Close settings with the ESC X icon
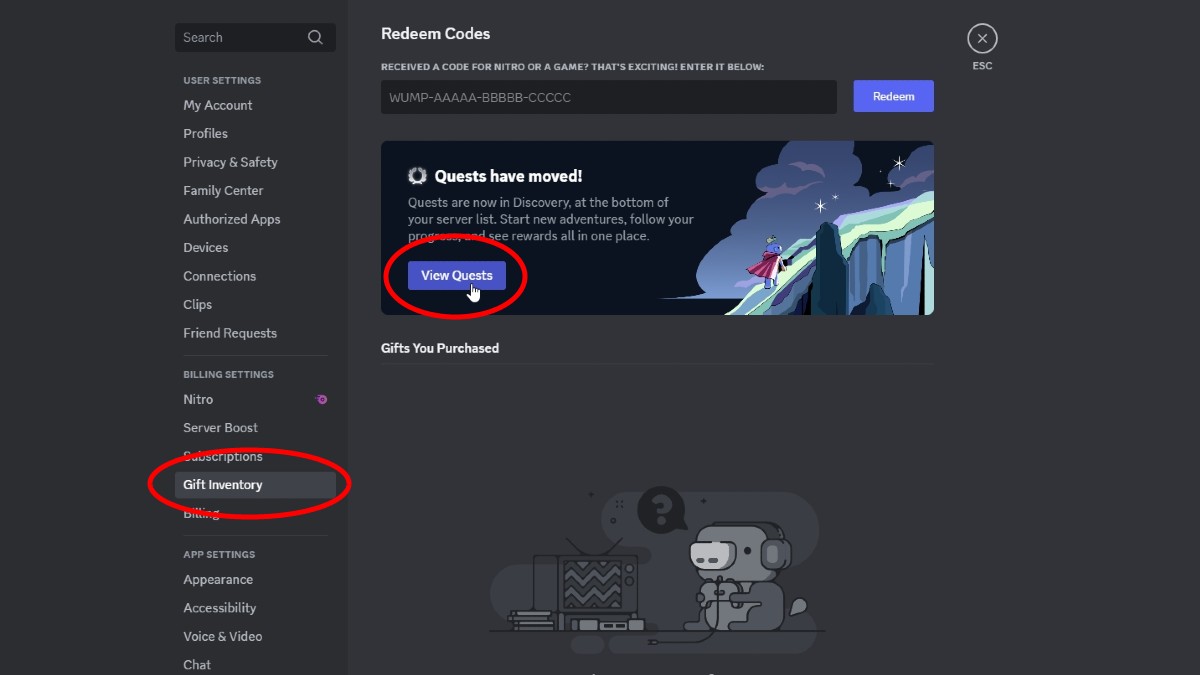The width and height of the screenshot is (1200, 675). [982, 39]
